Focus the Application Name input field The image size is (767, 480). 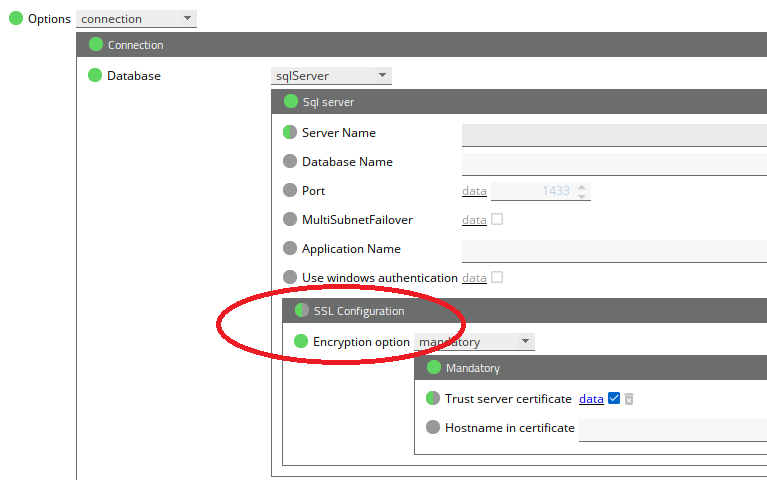tap(614, 251)
